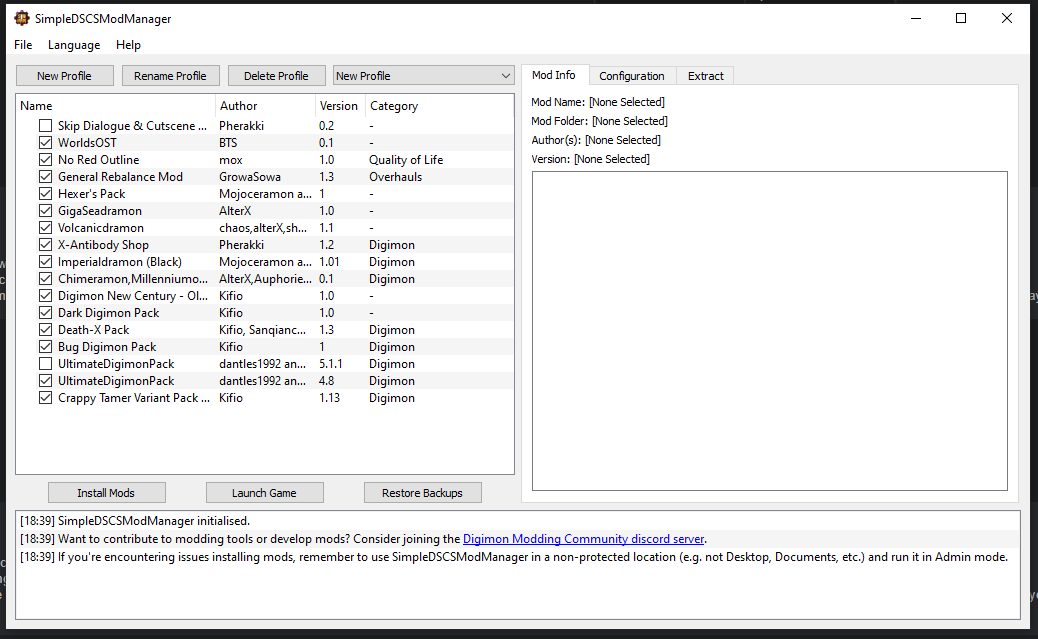Open the Digimon Modding Community discord server link
The width and height of the screenshot is (1038, 639).
[x=583, y=539]
